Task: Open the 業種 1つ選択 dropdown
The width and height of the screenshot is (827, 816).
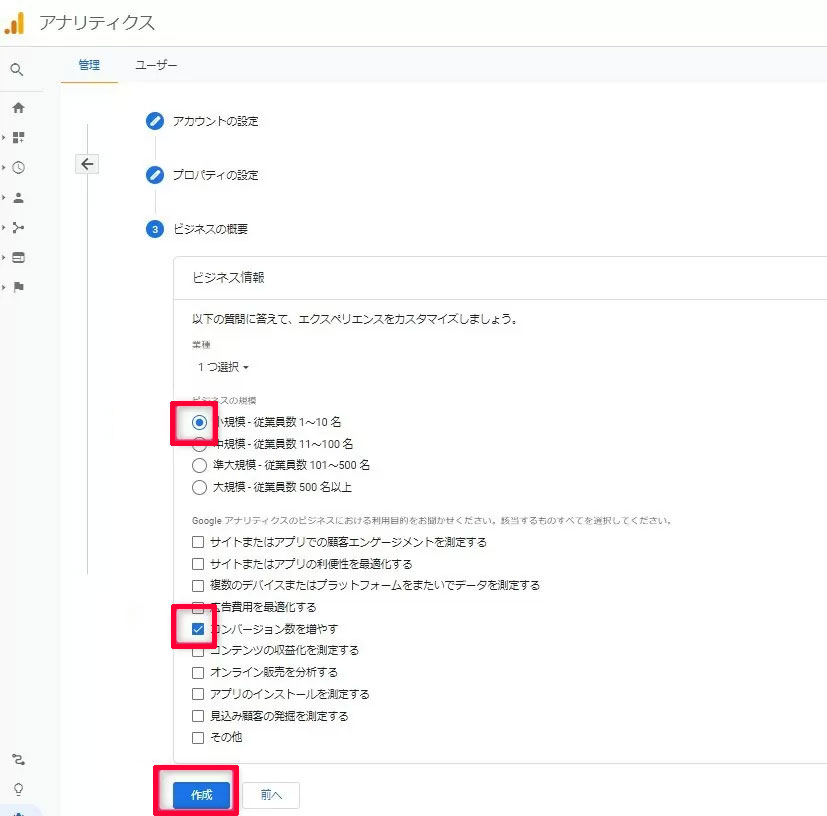Action: 222,367
